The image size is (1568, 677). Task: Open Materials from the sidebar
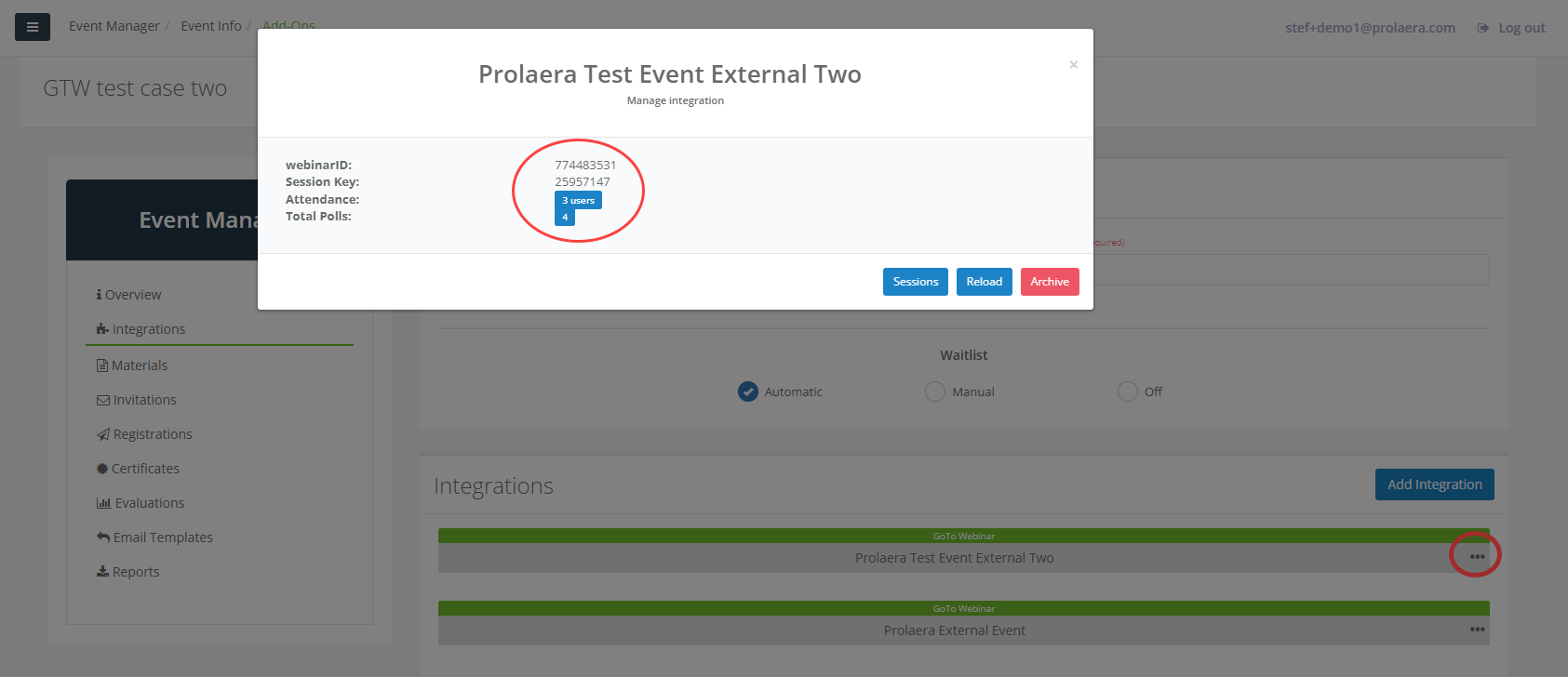132,365
